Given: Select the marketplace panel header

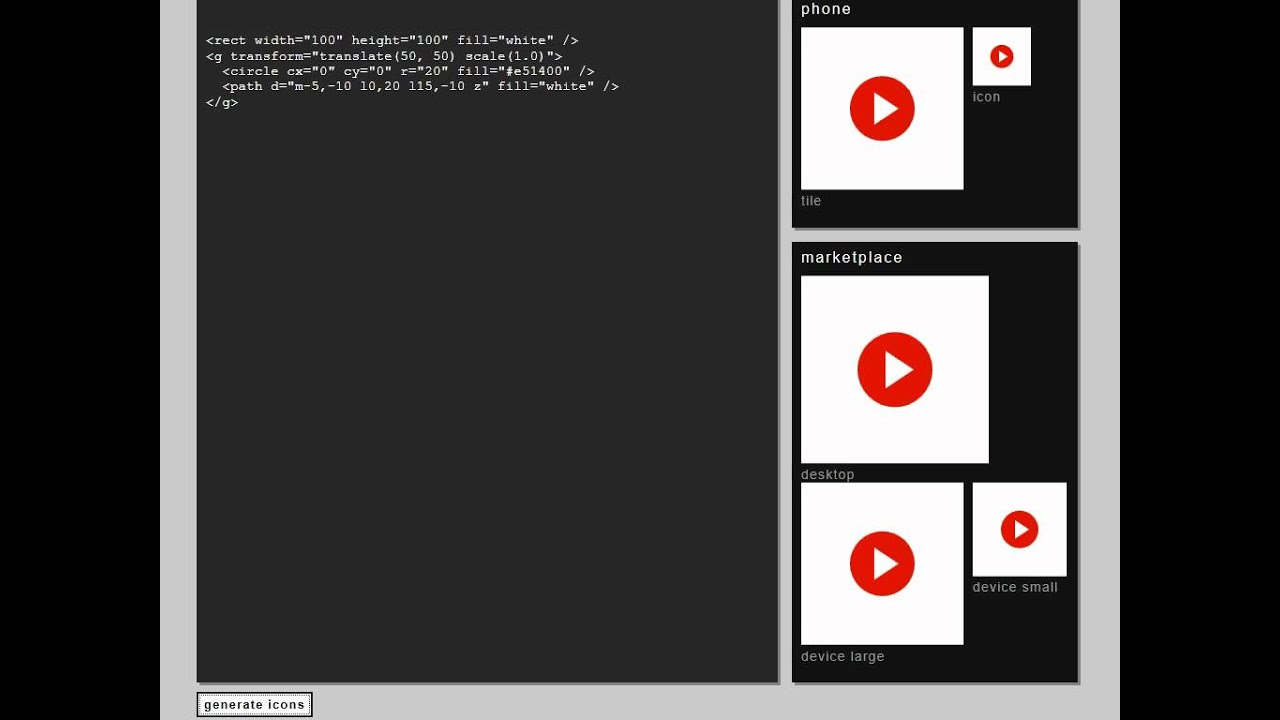Looking at the screenshot, I should pyautogui.click(x=852, y=257).
